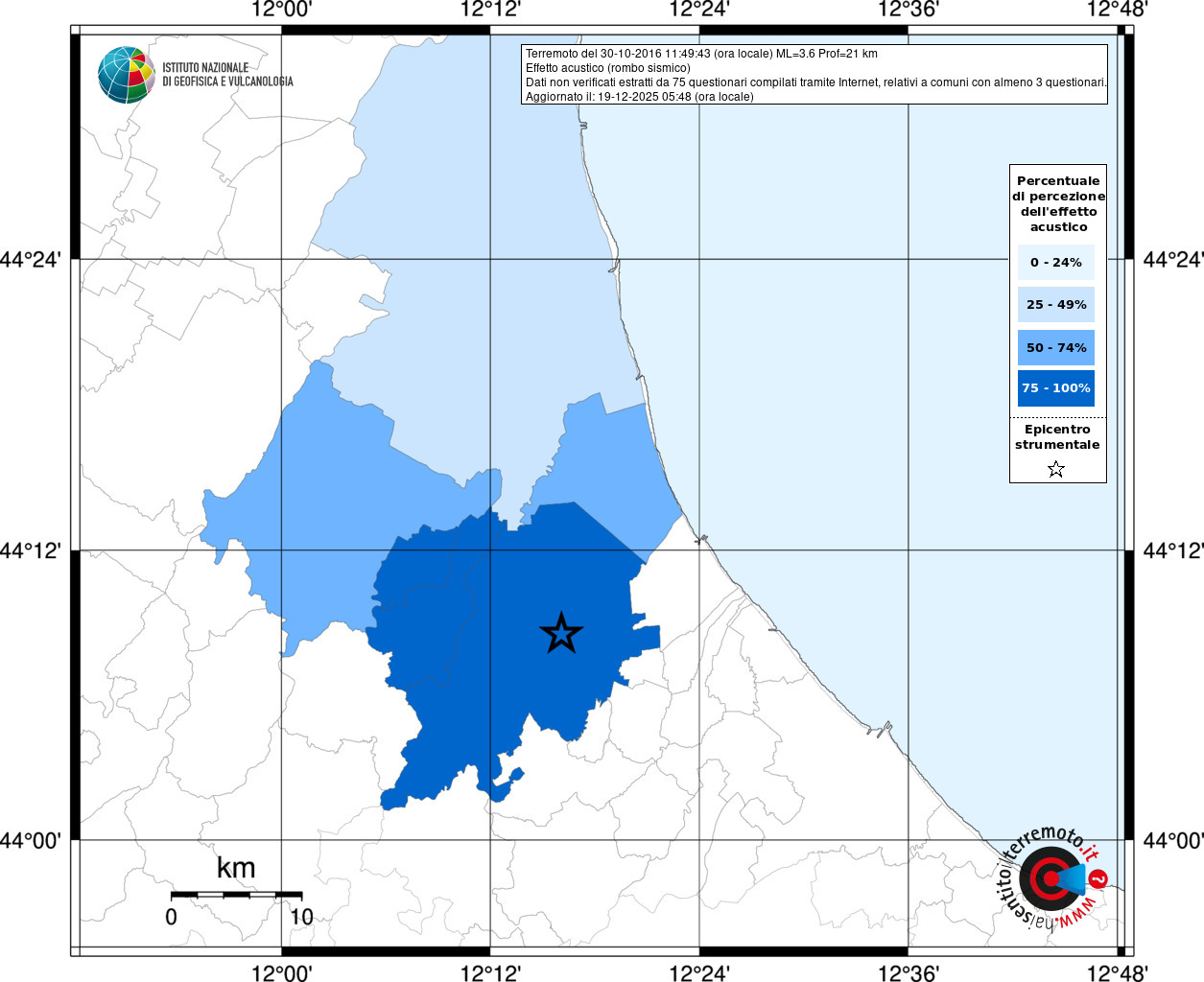Click the red target bullseye logo
This screenshot has width=1204, height=982.
tap(1045, 878)
